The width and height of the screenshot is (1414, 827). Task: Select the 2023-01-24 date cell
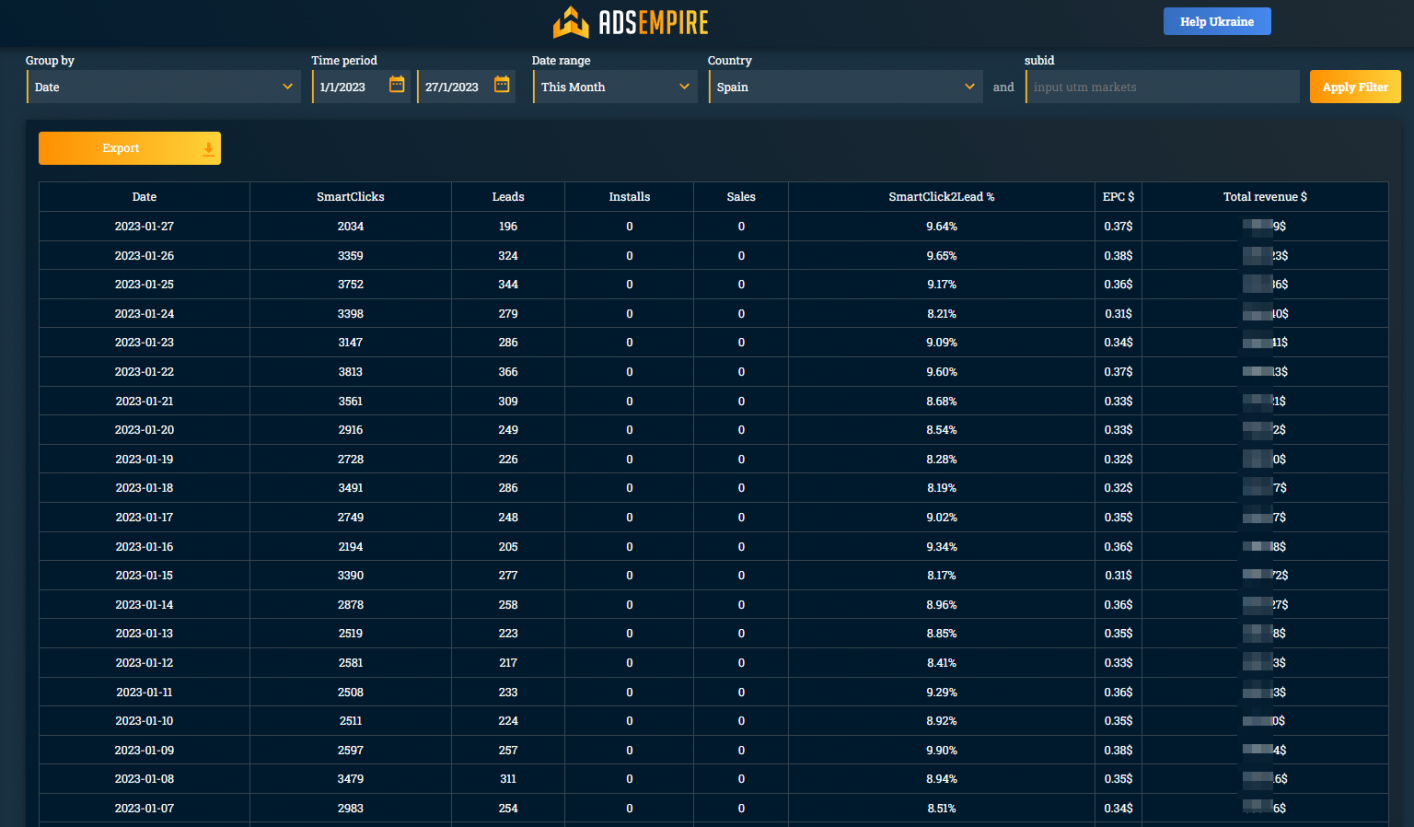click(144, 313)
